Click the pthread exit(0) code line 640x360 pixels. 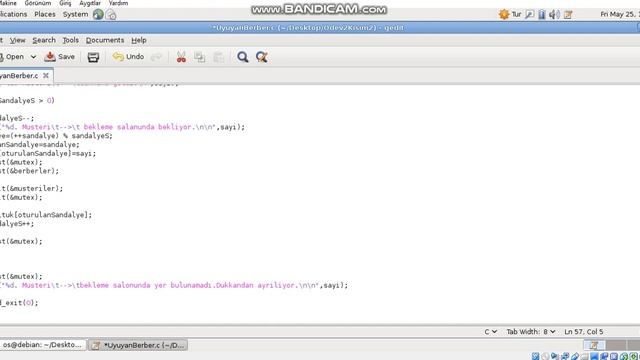(x=19, y=303)
